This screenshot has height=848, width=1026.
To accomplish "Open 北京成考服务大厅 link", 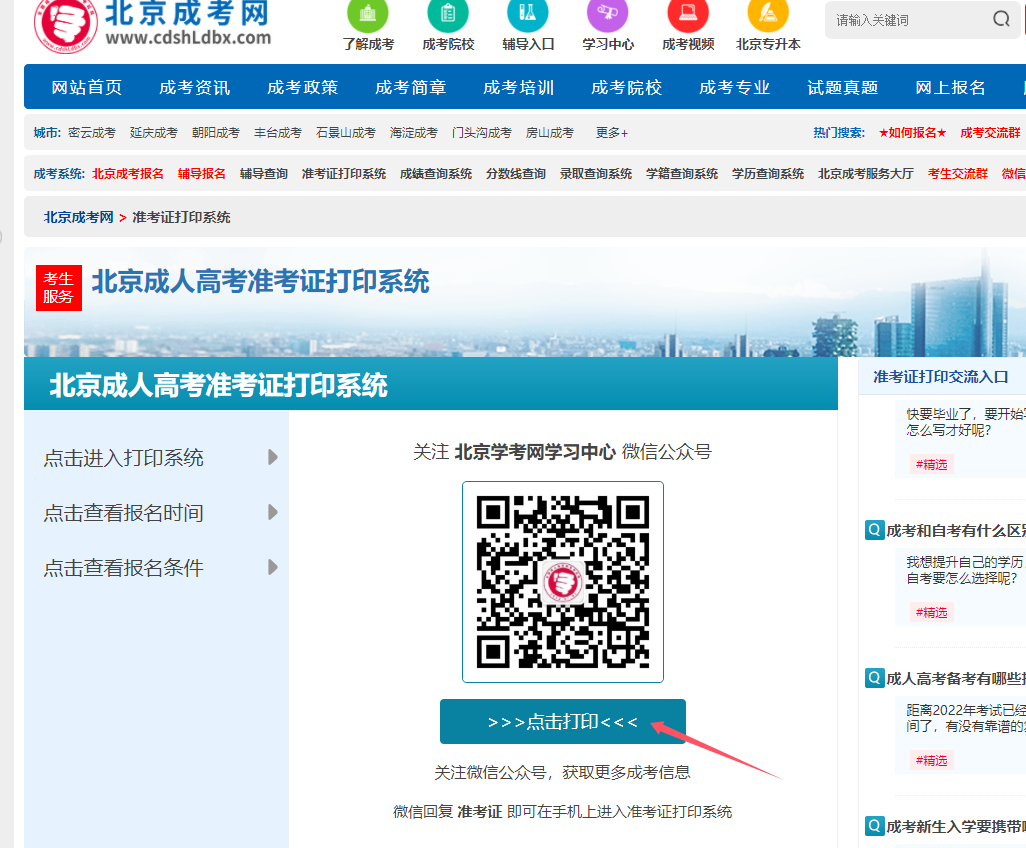I will click(866, 173).
